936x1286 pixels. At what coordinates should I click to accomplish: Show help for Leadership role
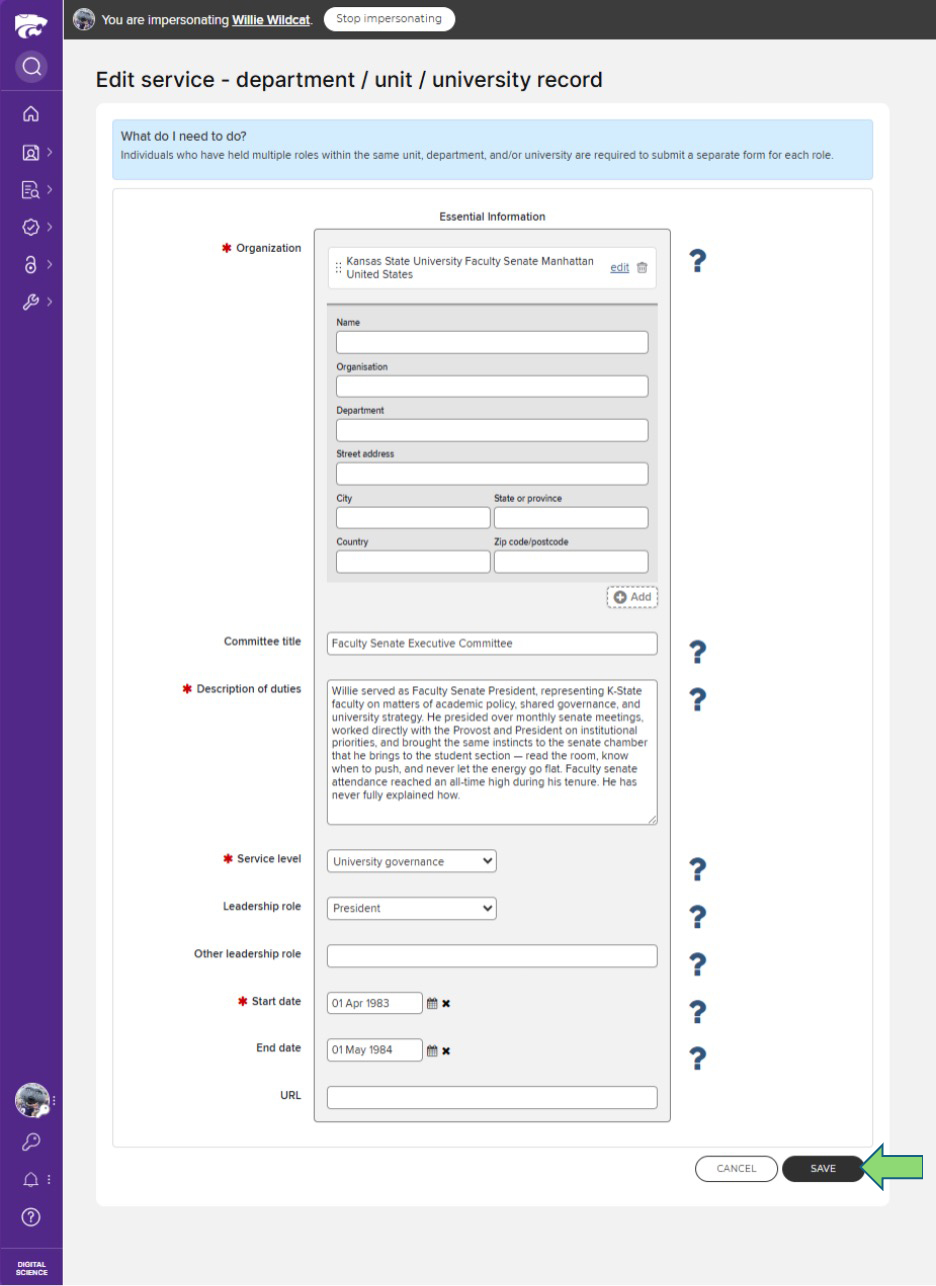tap(700, 916)
